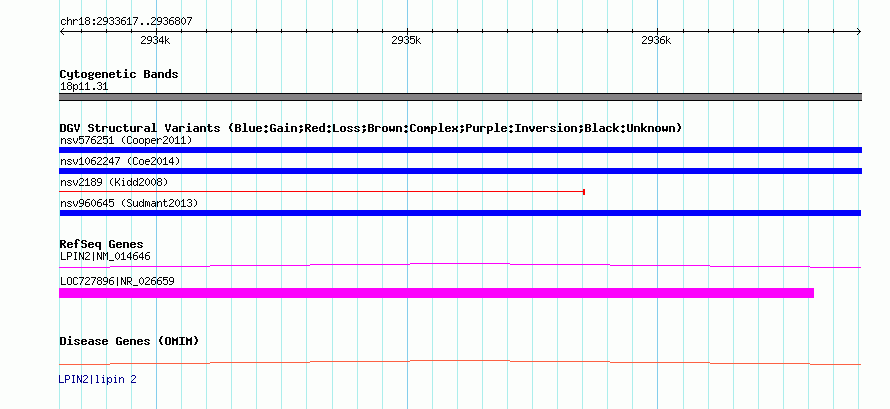
Task: Click the nsv960645 (Sudmant2013) label
Action: [129, 203]
